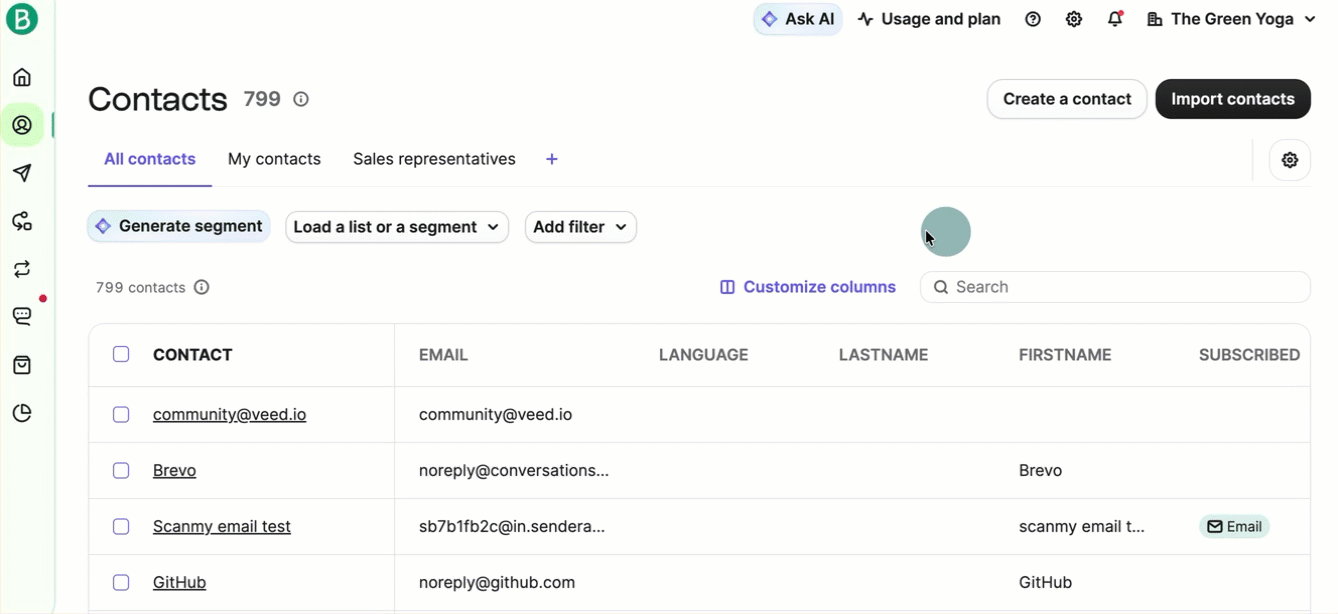The height and width of the screenshot is (614, 1338).
Task: Click Import contacts
Action: [1233, 99]
